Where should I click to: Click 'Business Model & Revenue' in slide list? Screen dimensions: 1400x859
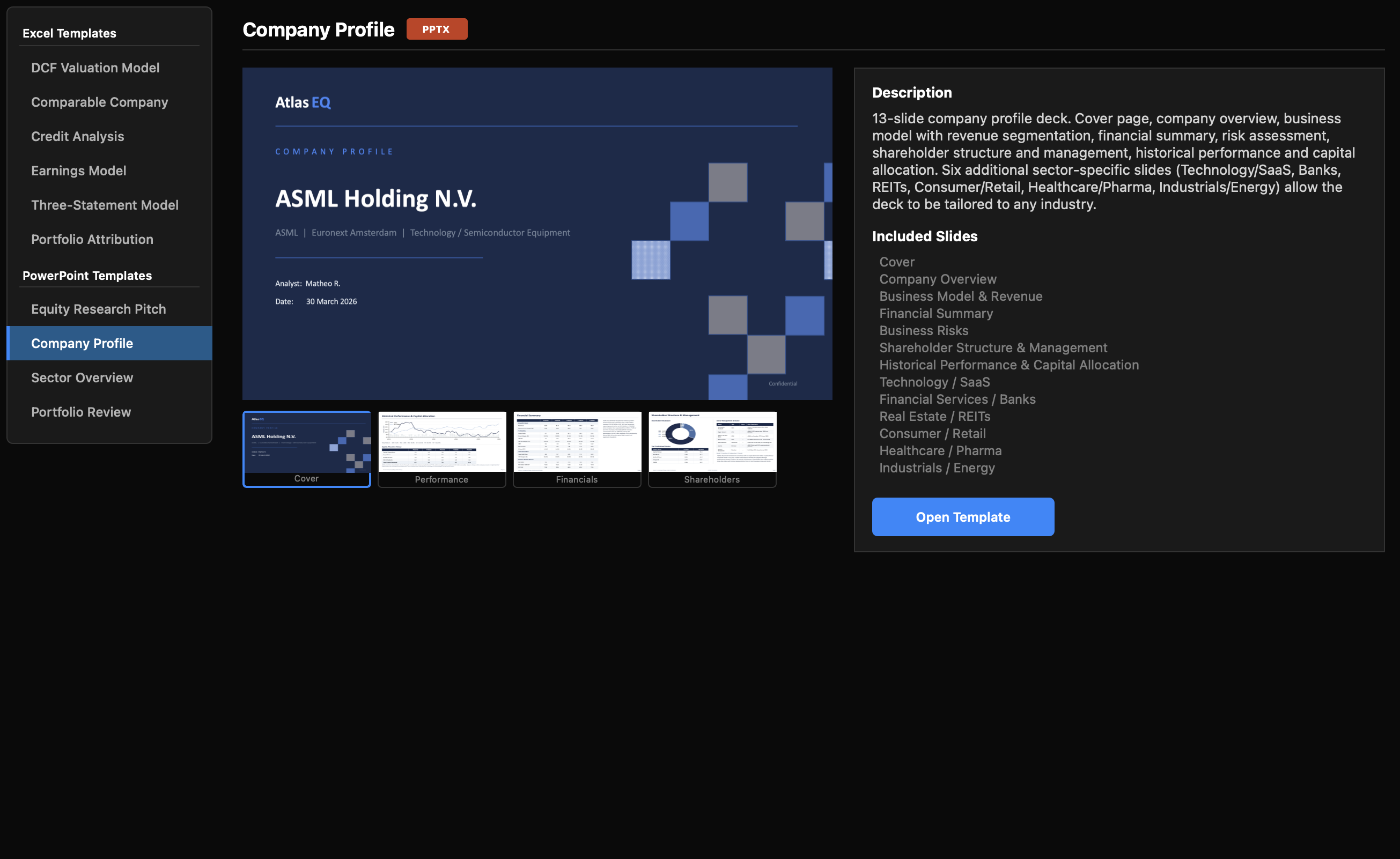coord(961,296)
